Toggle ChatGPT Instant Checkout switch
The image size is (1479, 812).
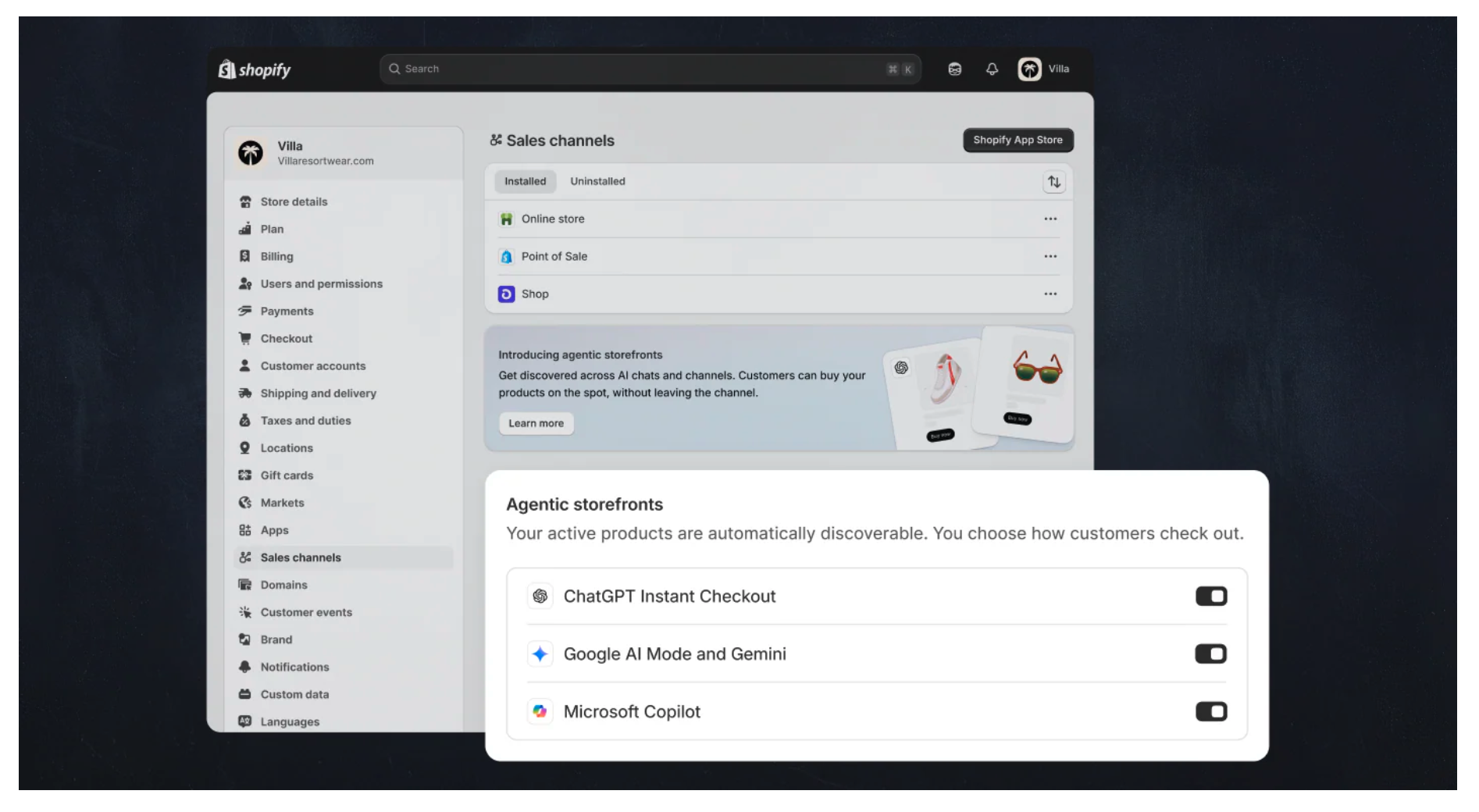[x=1211, y=597]
